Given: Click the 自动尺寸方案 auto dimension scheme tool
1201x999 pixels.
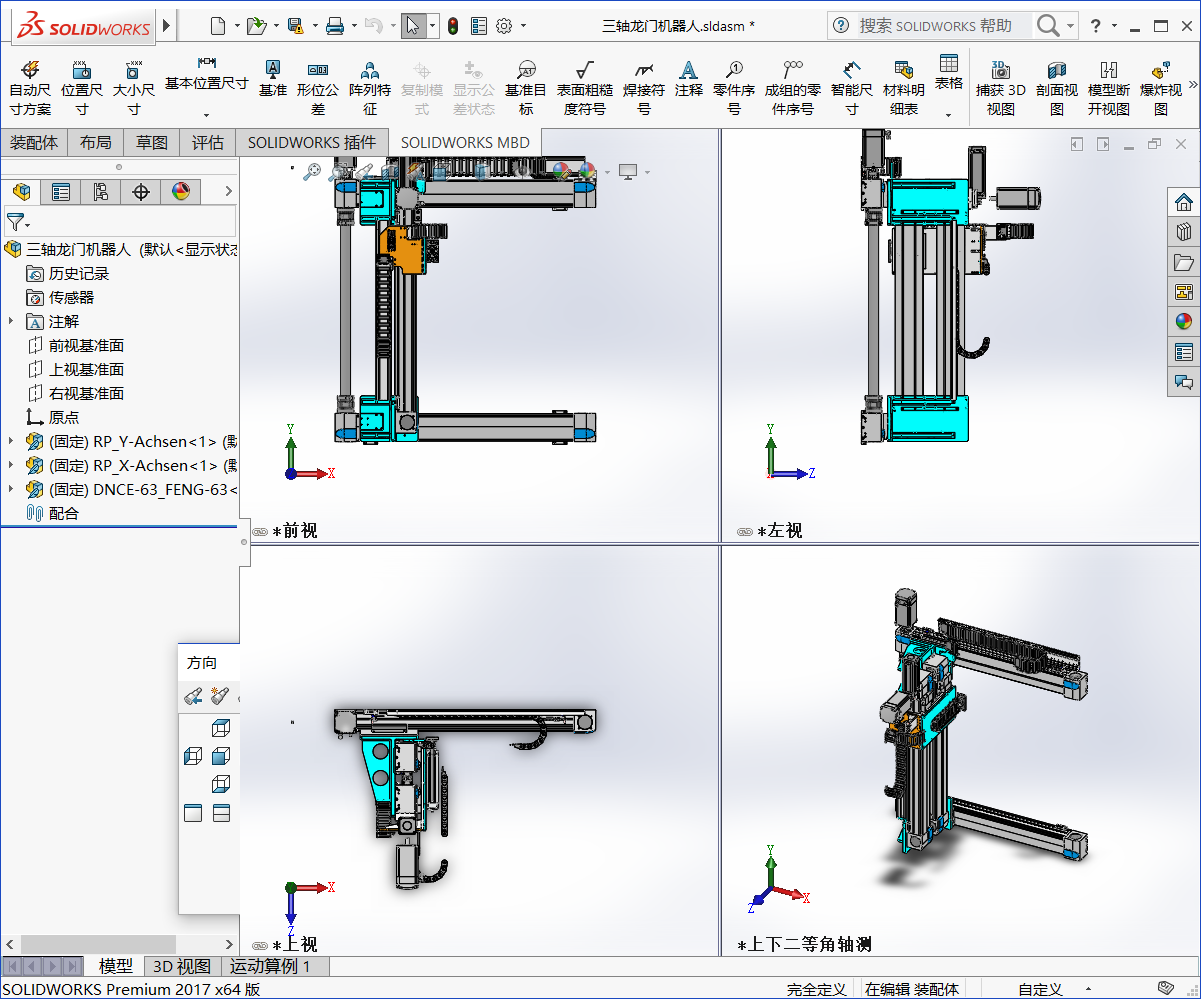Looking at the screenshot, I should point(30,87).
